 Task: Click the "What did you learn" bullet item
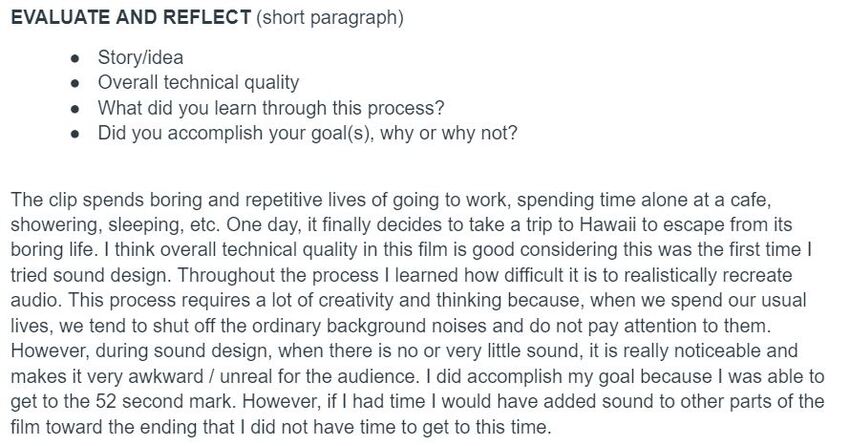coord(270,107)
